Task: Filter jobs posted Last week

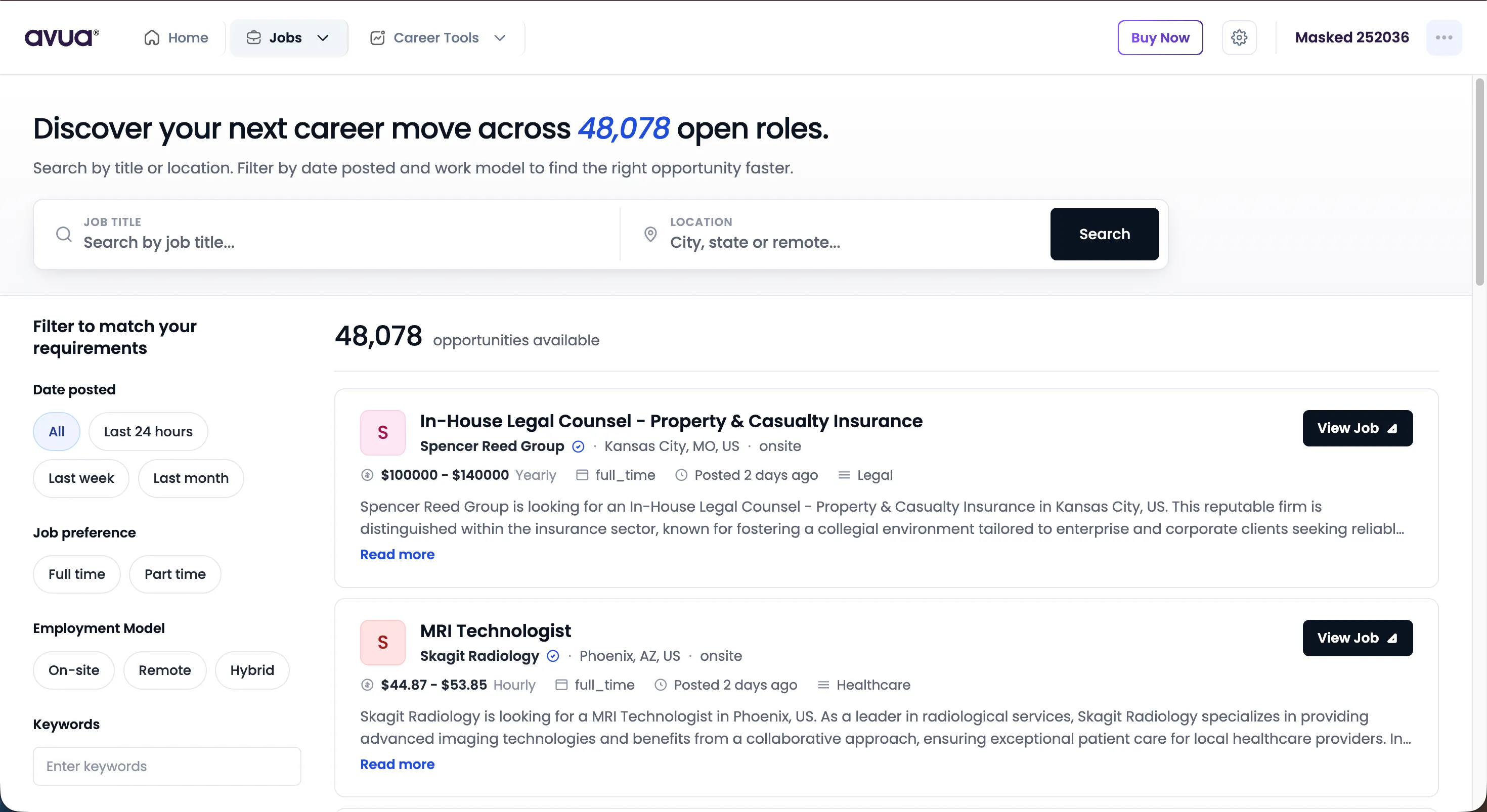Action: 81,478
